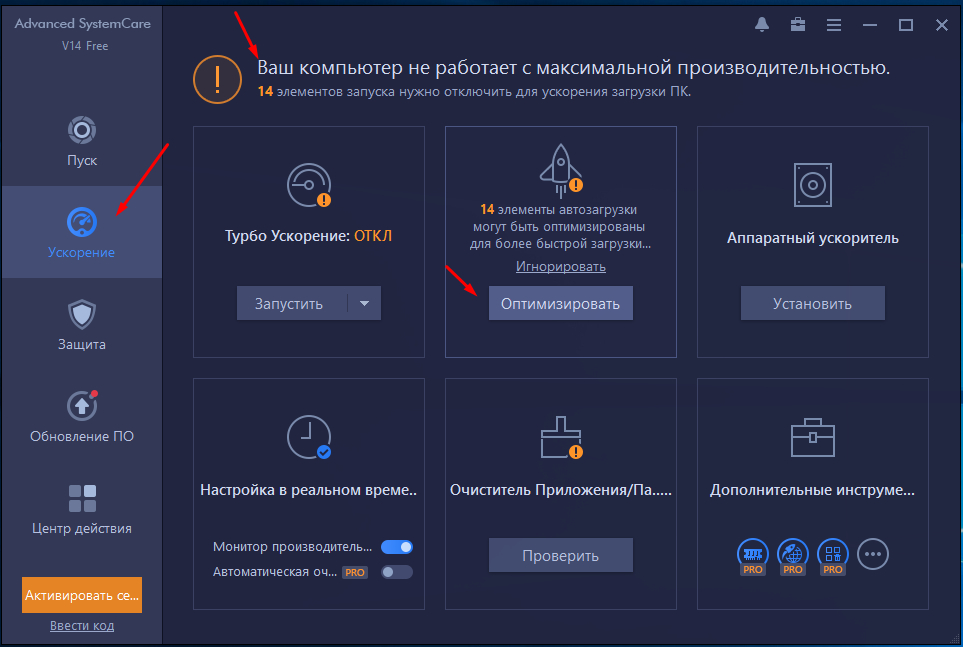Click the Турбо Ускорение: ОТКЛ label

click(308, 236)
